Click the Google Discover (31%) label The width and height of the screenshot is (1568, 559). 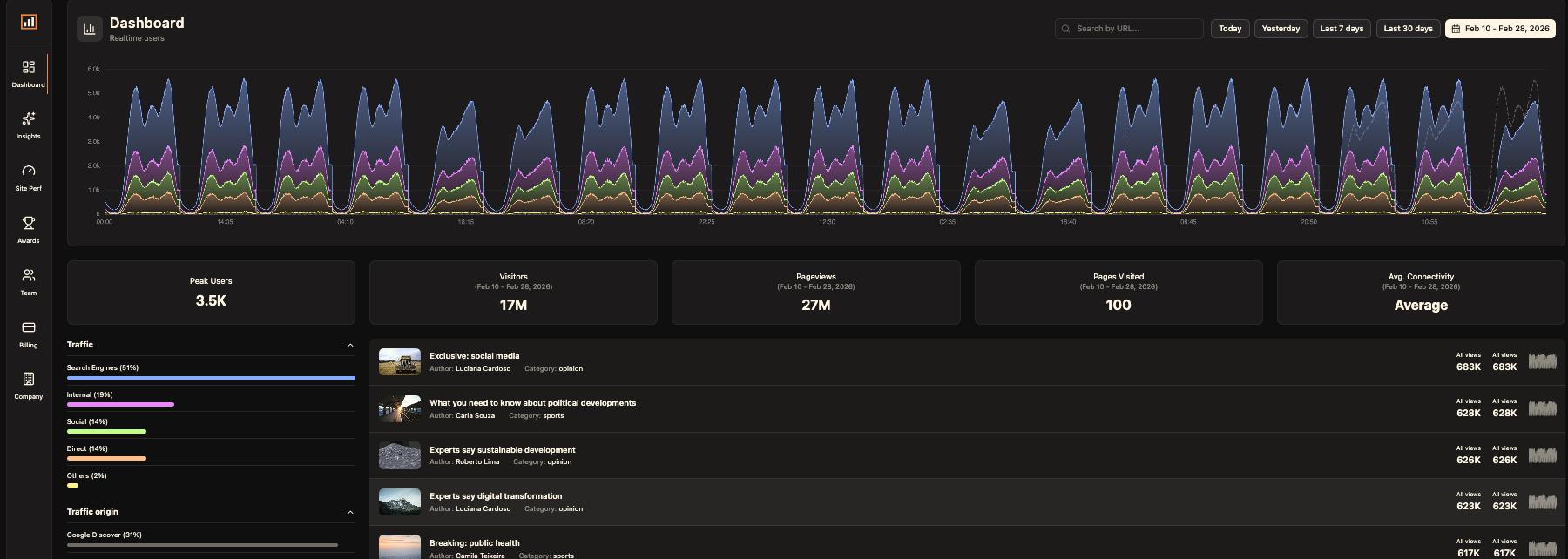coord(105,535)
